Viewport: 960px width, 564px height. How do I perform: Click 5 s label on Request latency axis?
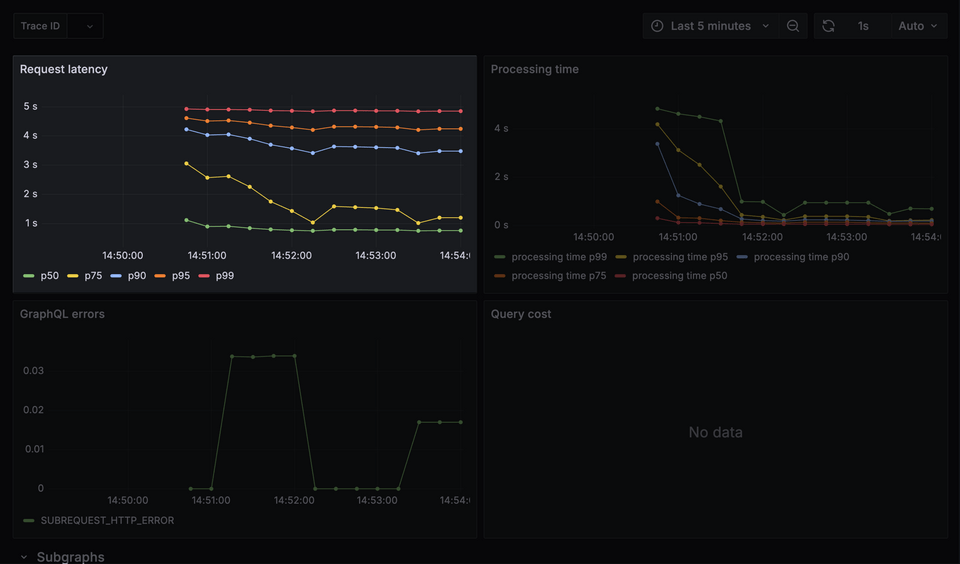pos(31,106)
